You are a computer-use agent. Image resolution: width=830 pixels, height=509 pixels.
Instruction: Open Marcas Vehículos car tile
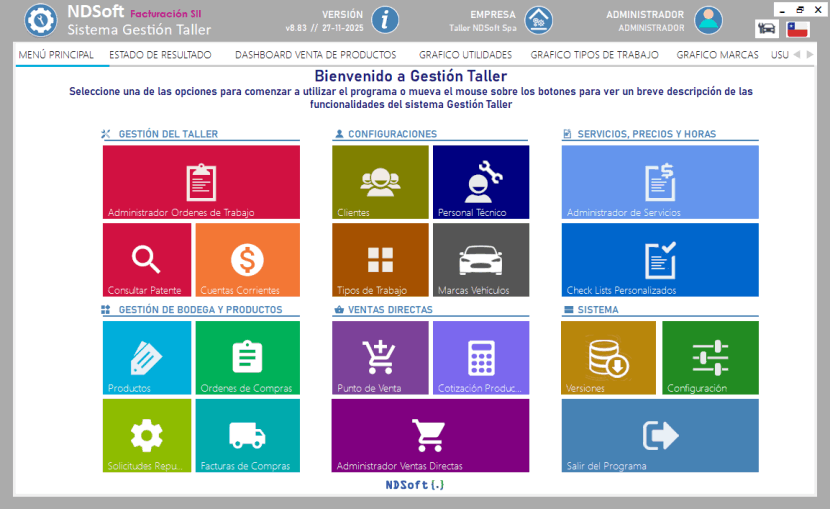tap(481, 259)
